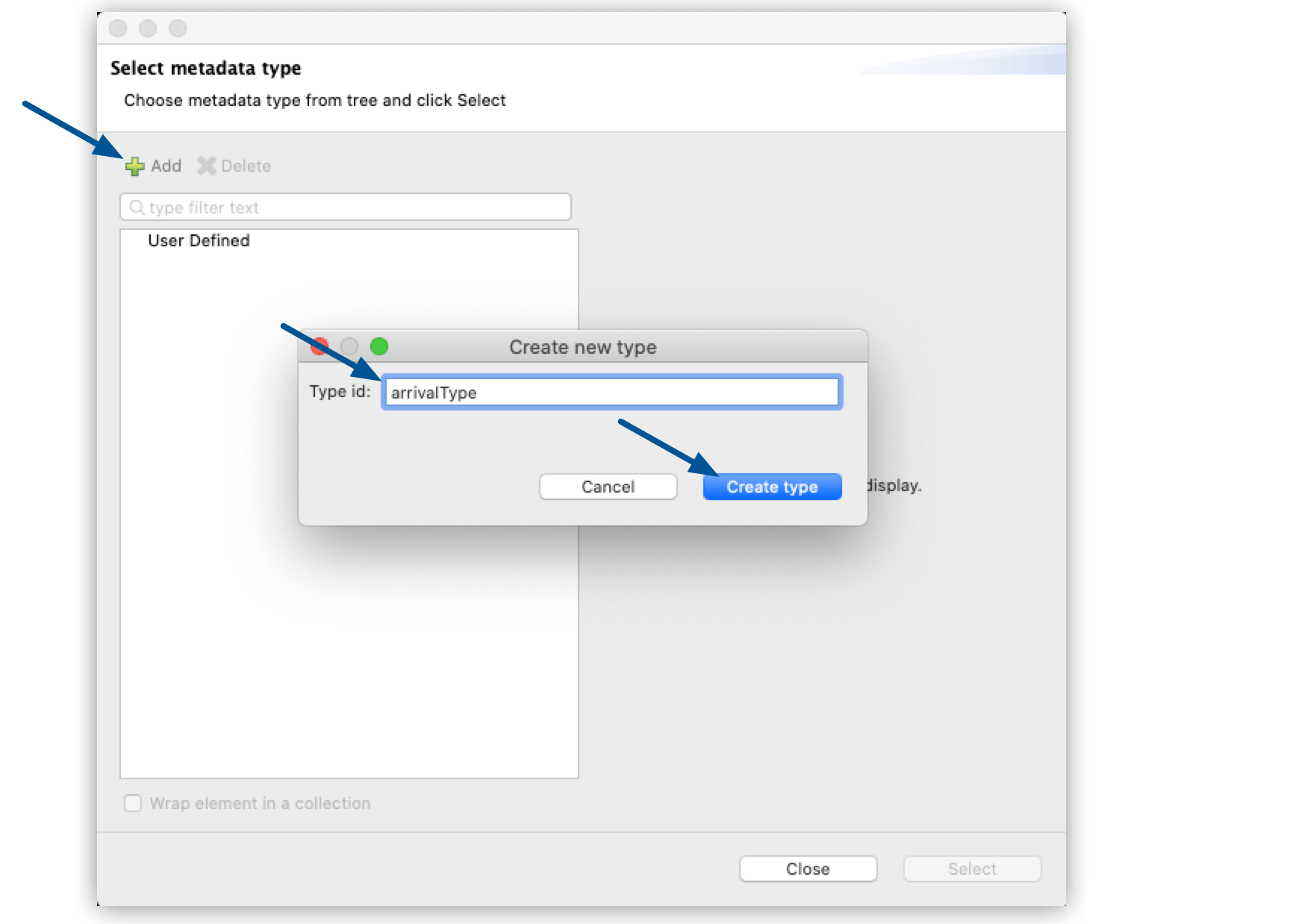Click the green plus Add icon
Image resolution: width=1290 pixels, height=924 pixels.
tap(135, 166)
